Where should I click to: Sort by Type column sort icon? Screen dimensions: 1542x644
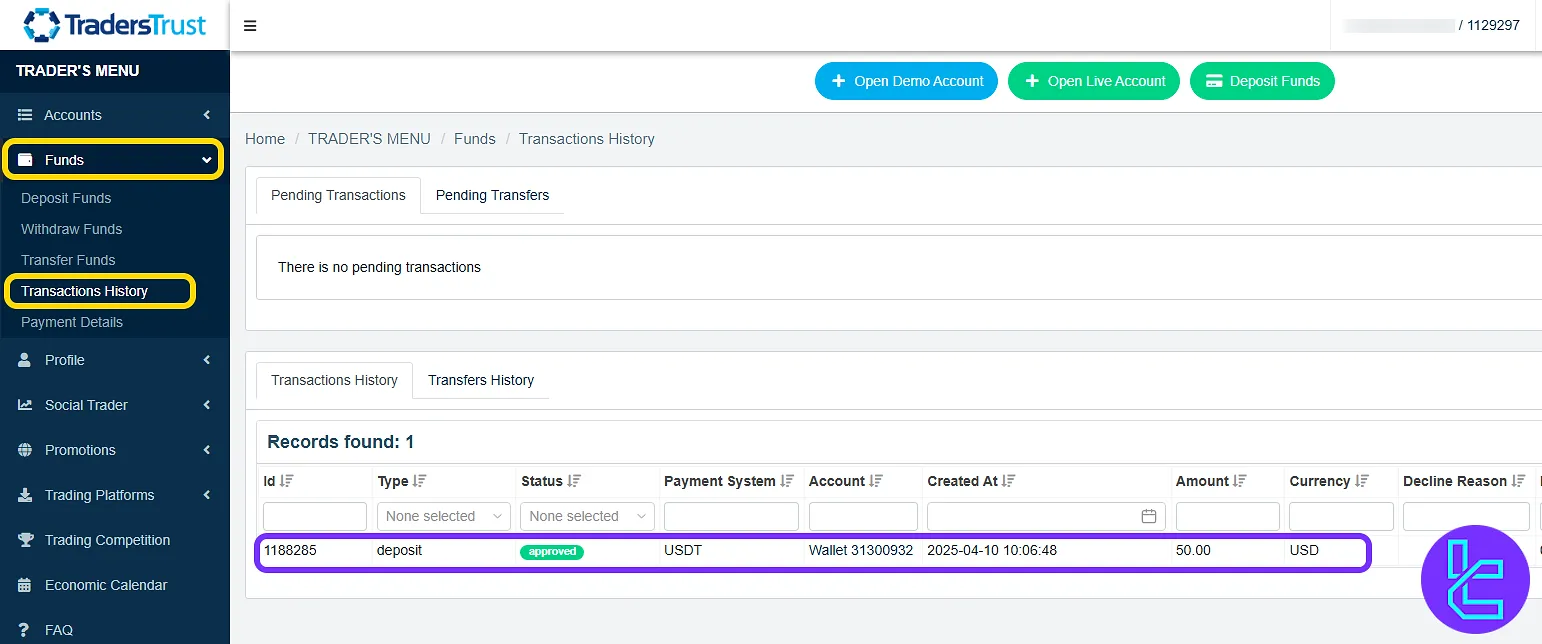point(420,481)
